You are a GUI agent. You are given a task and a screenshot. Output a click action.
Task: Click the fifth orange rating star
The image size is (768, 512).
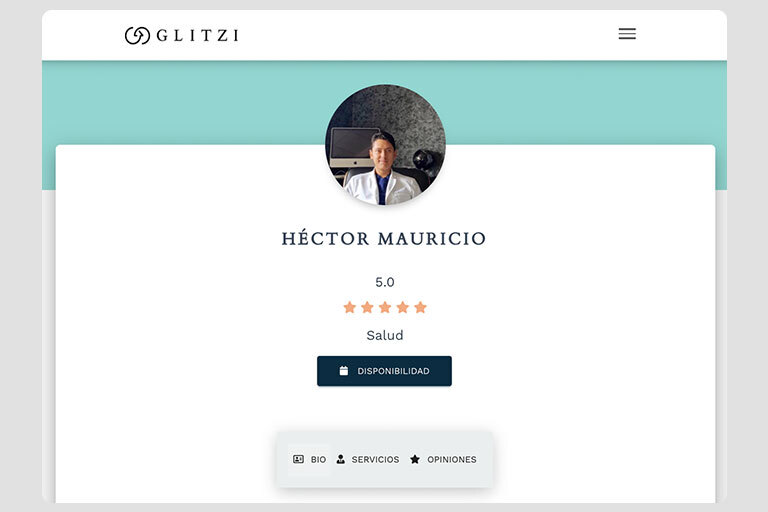(x=420, y=307)
